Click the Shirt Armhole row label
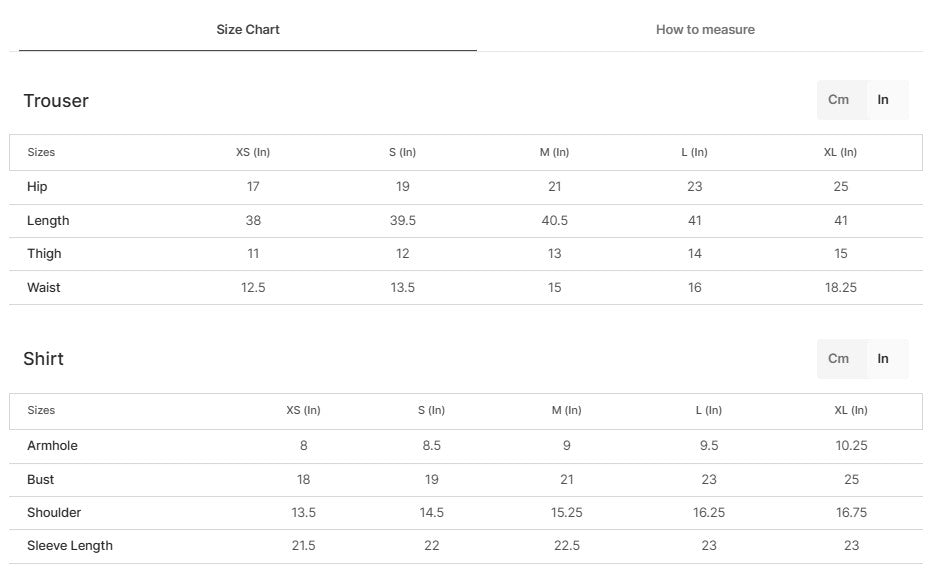The width and height of the screenshot is (932, 582). [x=52, y=446]
